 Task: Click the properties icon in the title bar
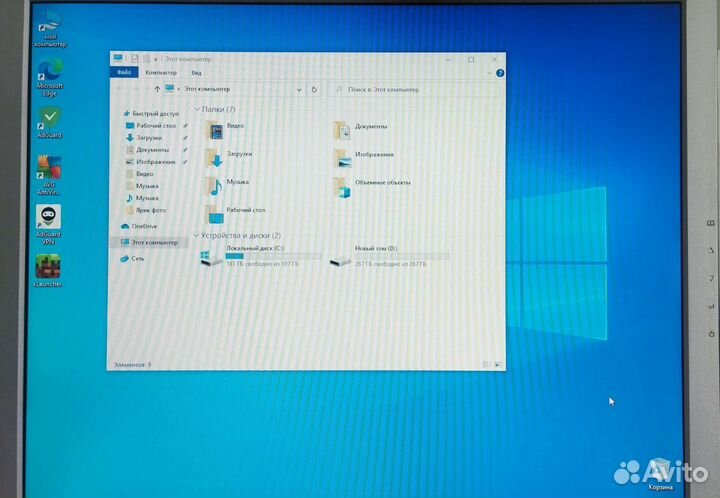135,59
